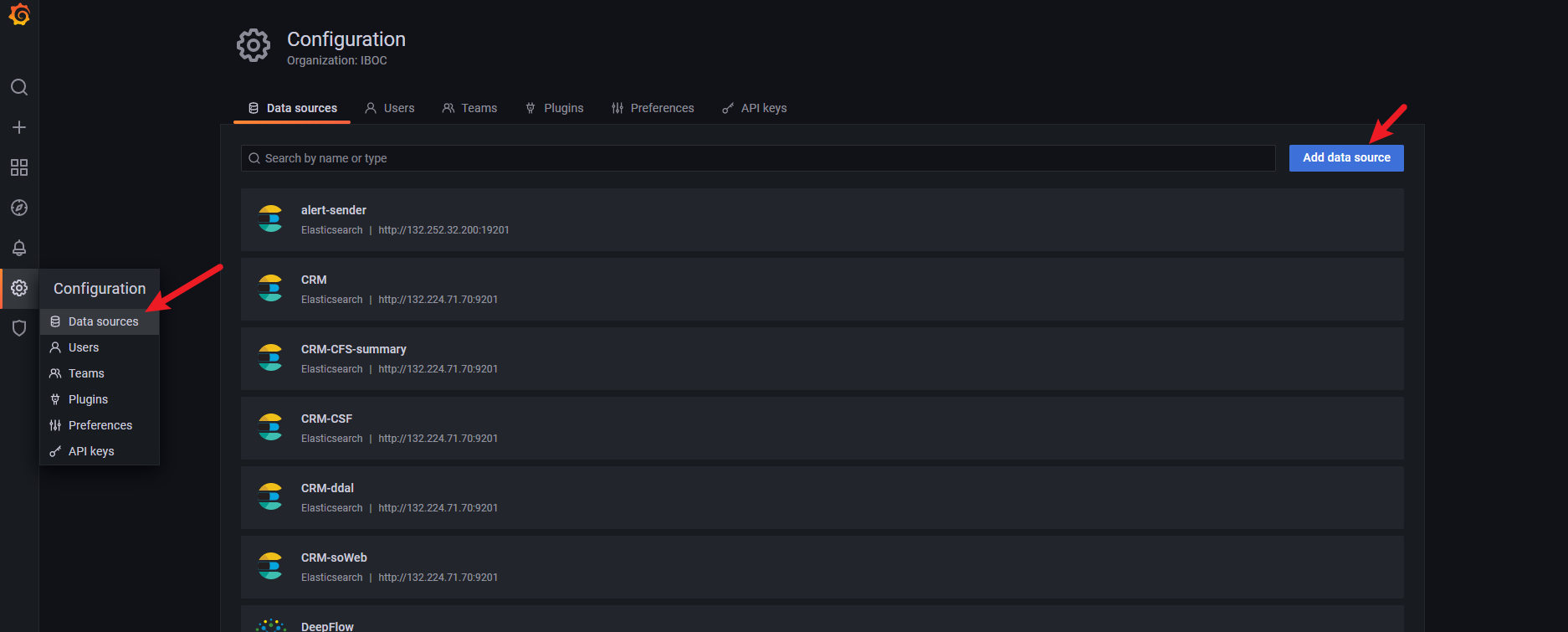The width and height of the screenshot is (1568, 632).
Task: Click the Grafana logo home icon
Action: pyautogui.click(x=19, y=15)
